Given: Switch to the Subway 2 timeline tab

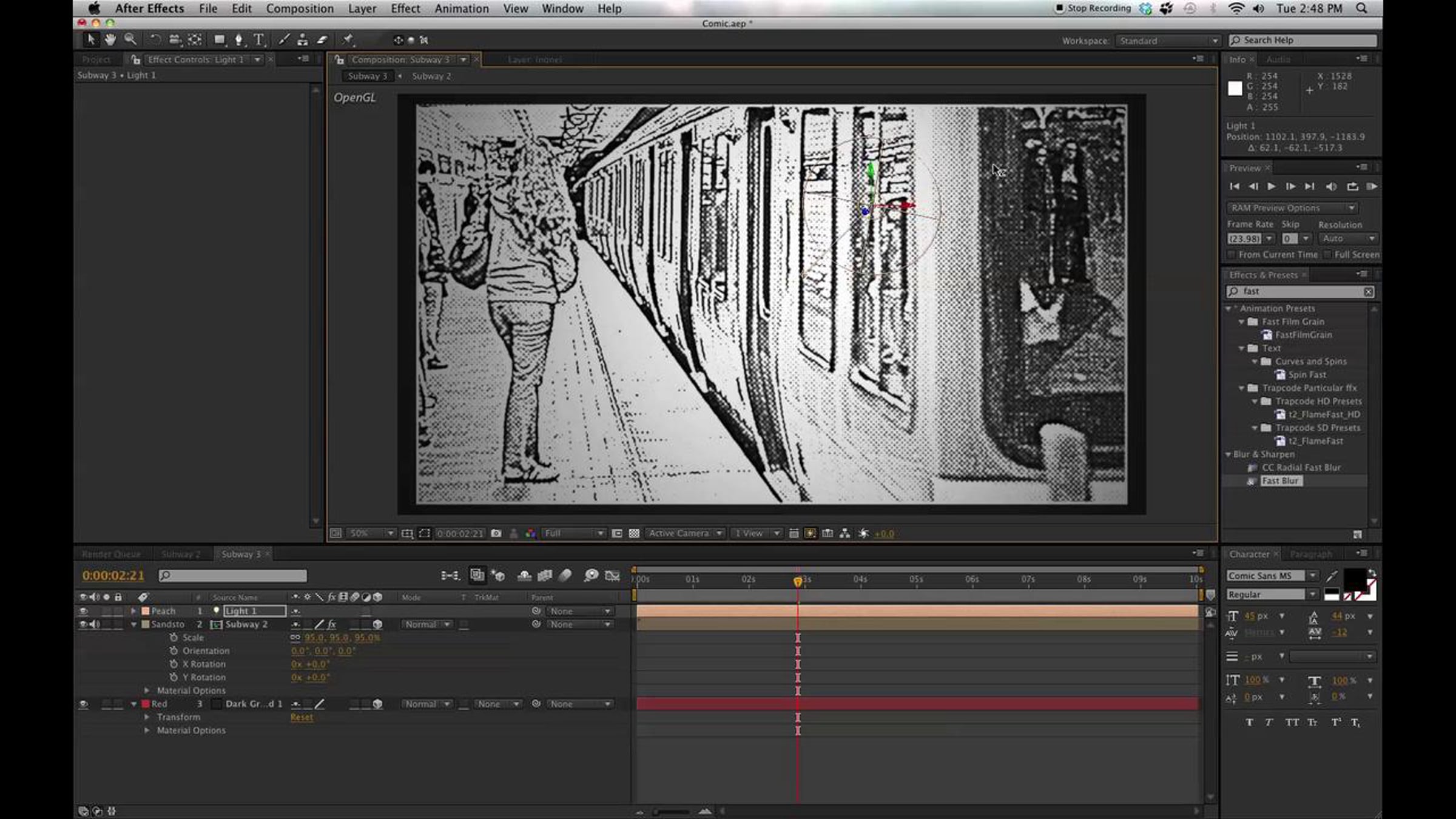Looking at the screenshot, I should [180, 554].
